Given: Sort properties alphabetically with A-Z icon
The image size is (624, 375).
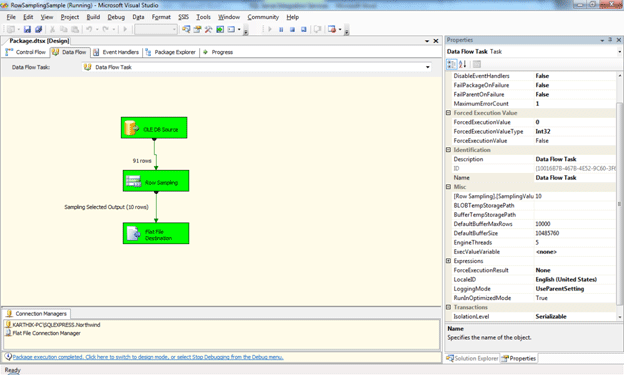Looking at the screenshot, I should tap(462, 64).
